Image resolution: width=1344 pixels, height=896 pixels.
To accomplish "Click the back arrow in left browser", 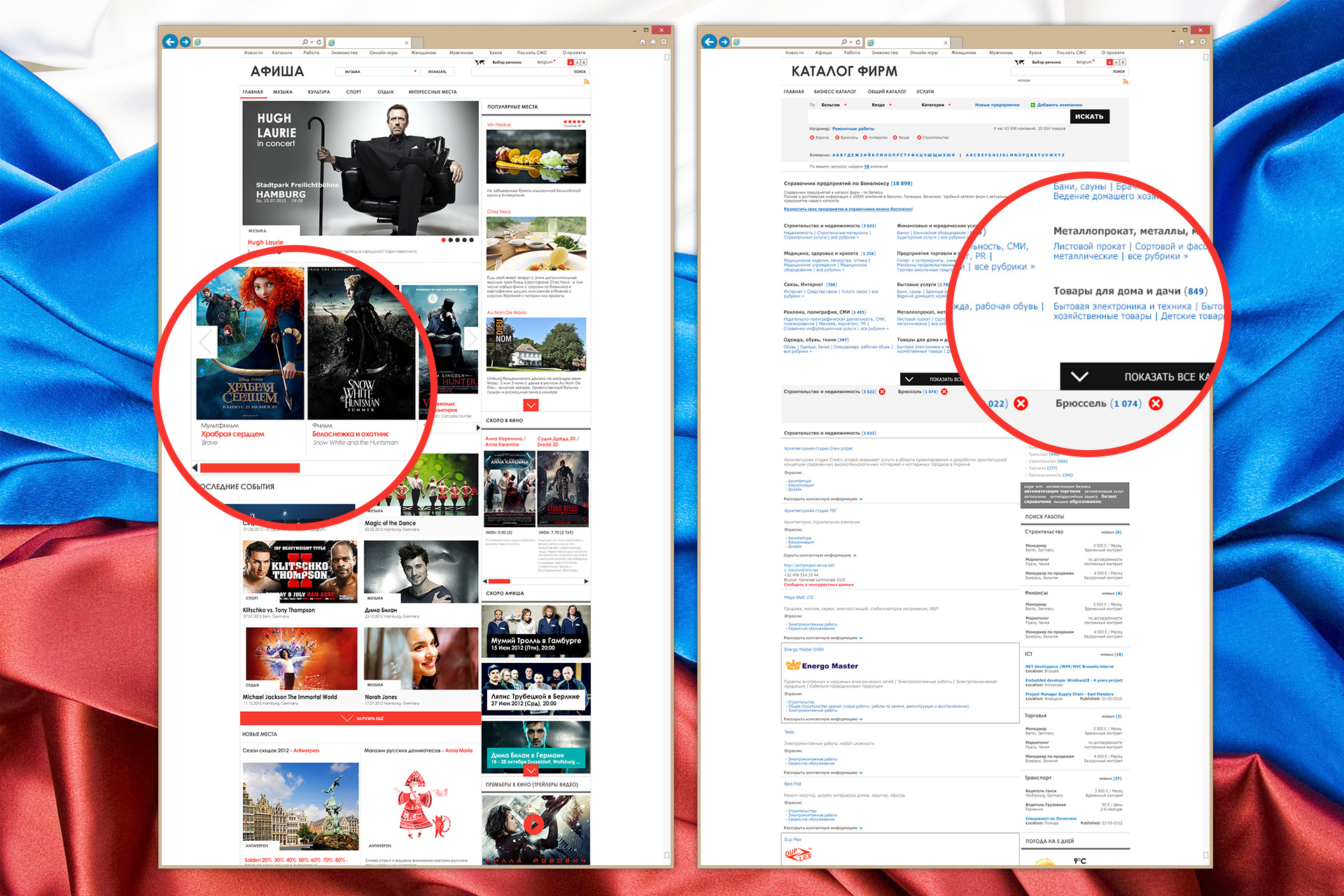I will pos(169,42).
